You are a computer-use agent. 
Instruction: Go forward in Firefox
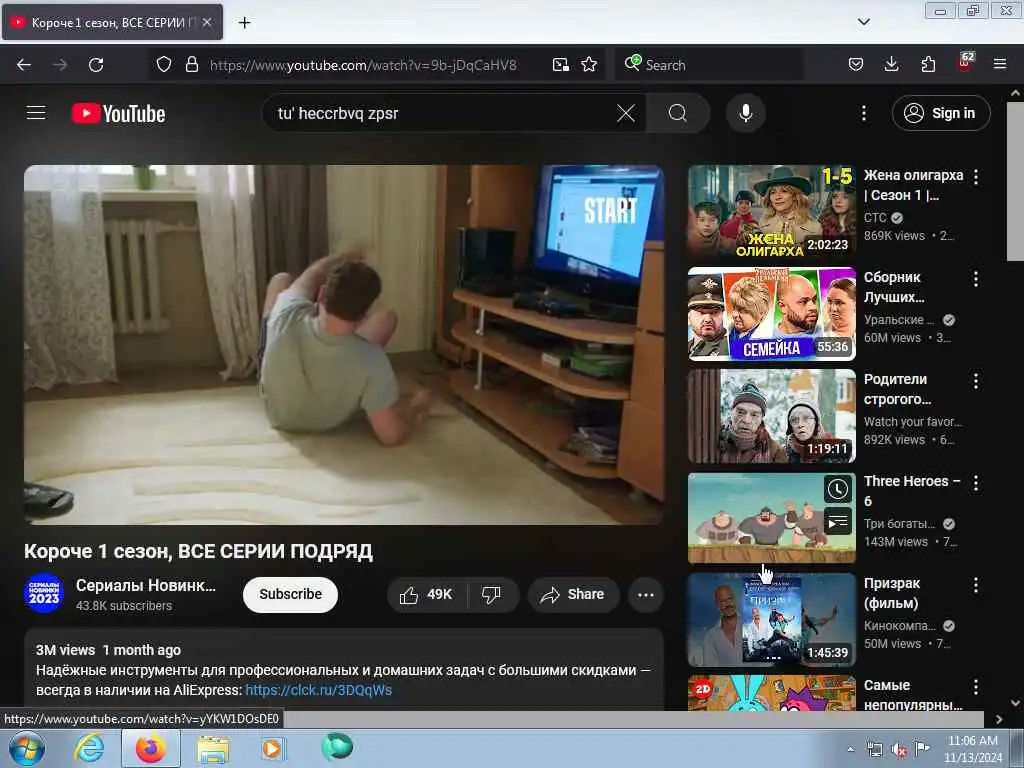pyautogui.click(x=60, y=65)
